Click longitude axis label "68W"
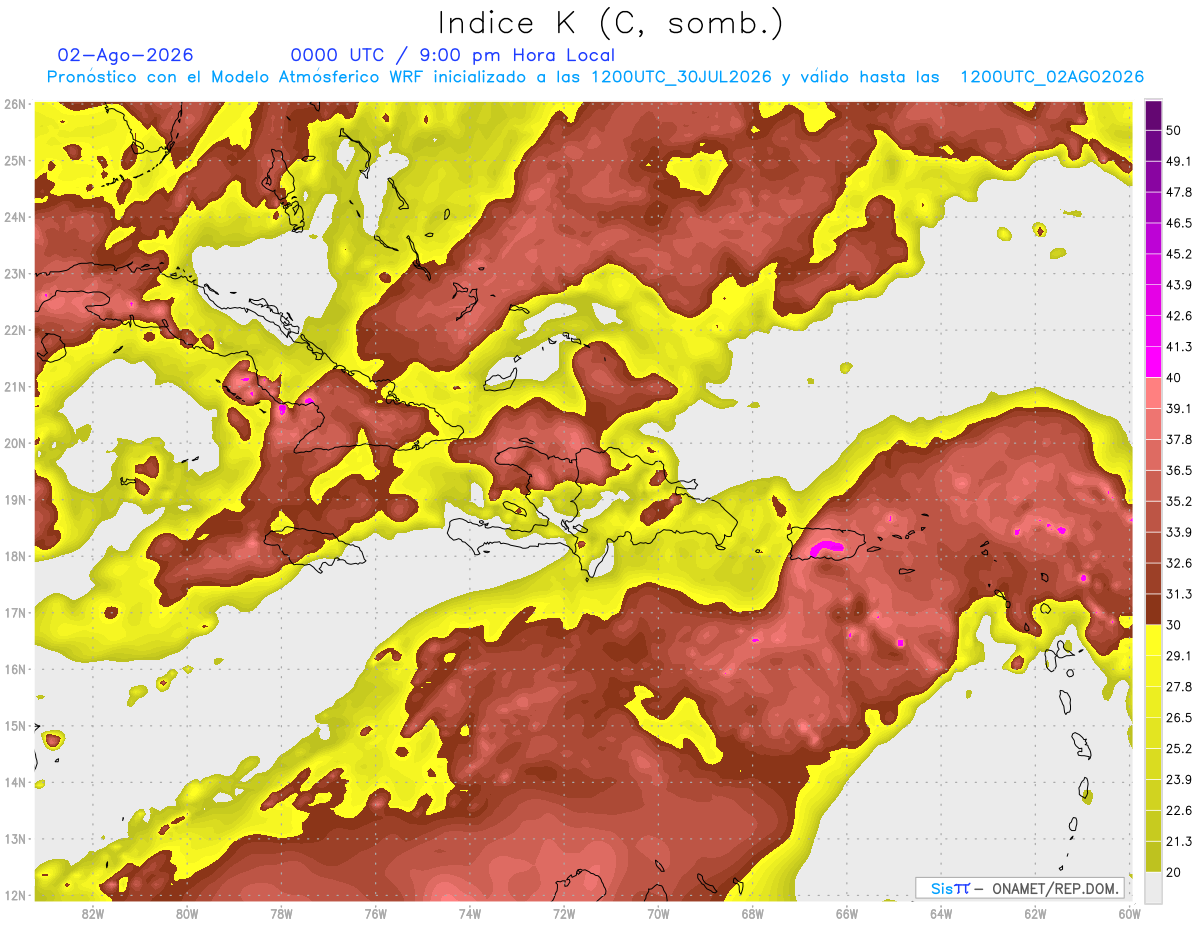This screenshot has width=1200, height=927. (x=753, y=914)
